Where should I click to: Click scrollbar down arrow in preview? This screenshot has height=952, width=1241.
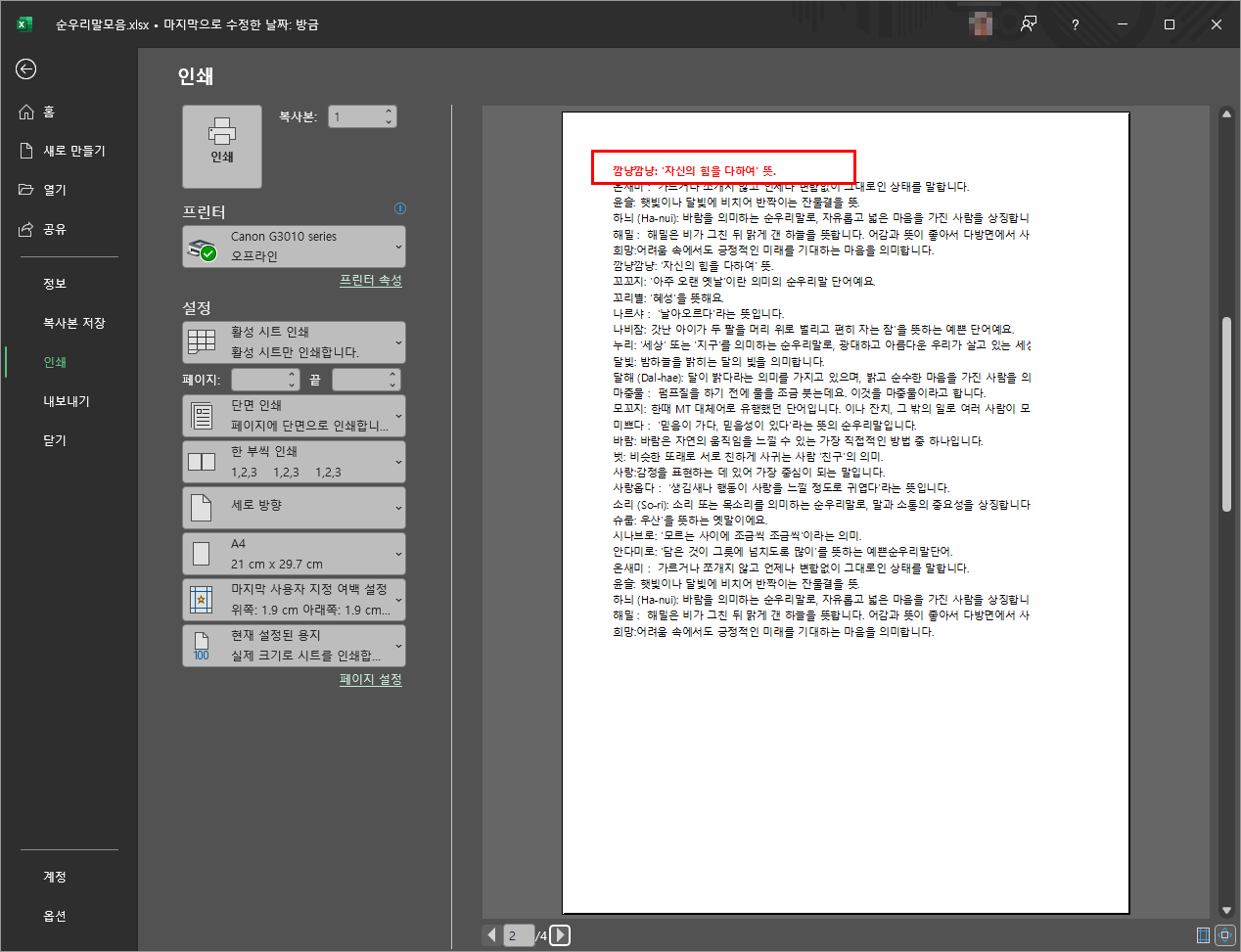(x=1226, y=910)
